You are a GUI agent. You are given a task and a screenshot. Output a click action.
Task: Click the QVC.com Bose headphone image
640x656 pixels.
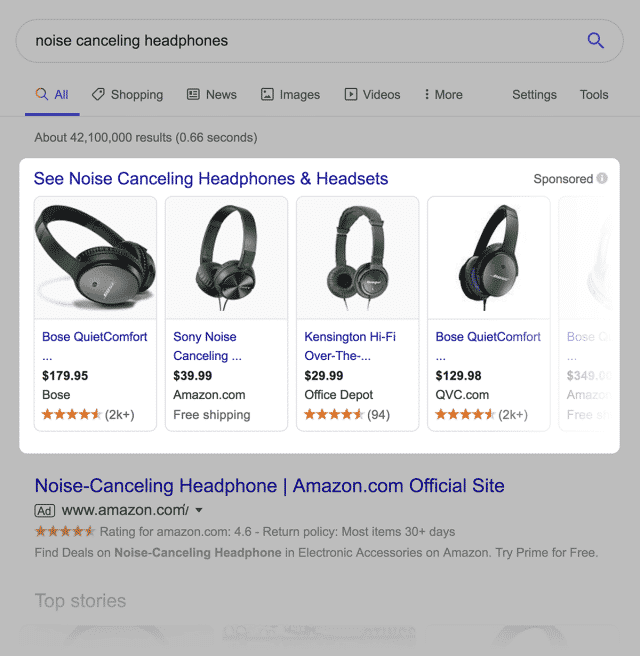point(489,258)
